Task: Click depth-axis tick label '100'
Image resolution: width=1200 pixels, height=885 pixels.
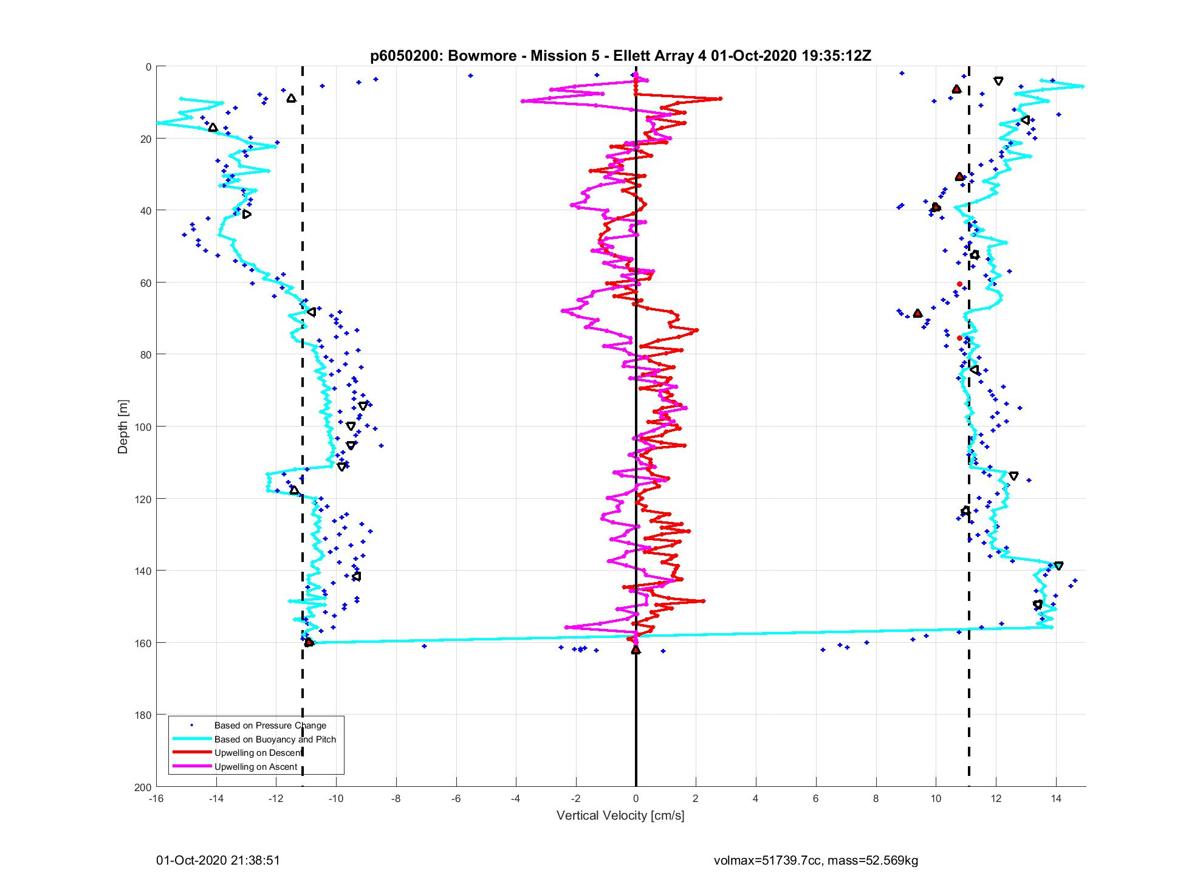Action: 142,427
